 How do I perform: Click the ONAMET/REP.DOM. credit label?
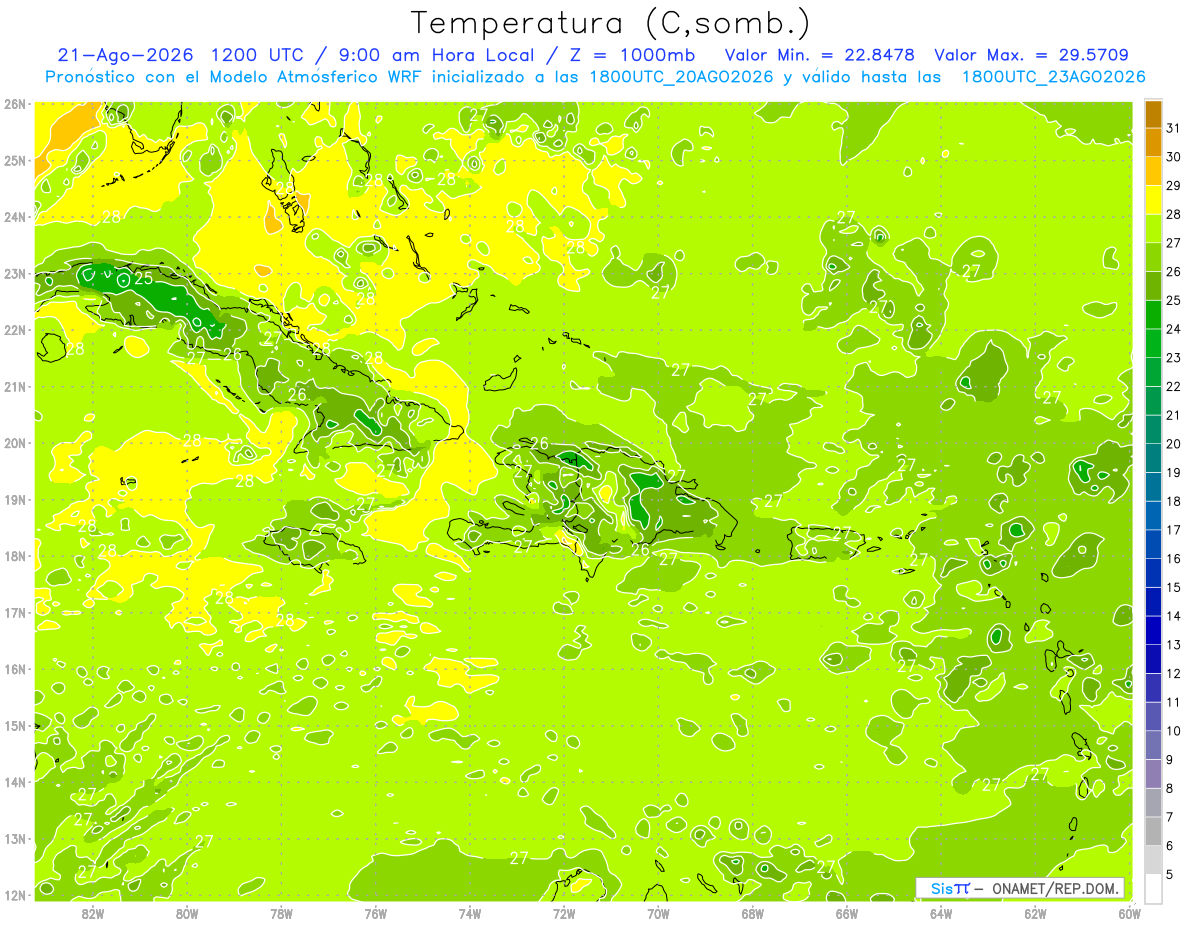1056,889
